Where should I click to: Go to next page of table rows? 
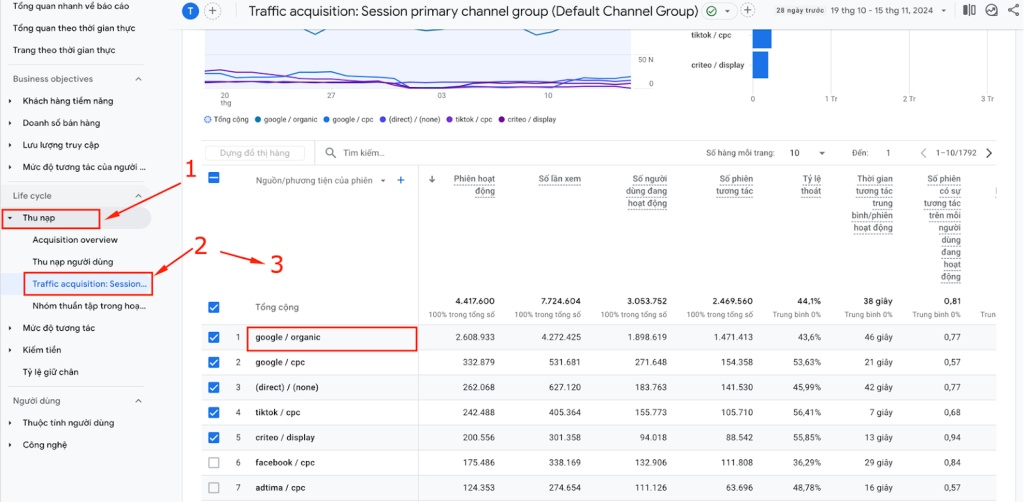[x=989, y=153]
